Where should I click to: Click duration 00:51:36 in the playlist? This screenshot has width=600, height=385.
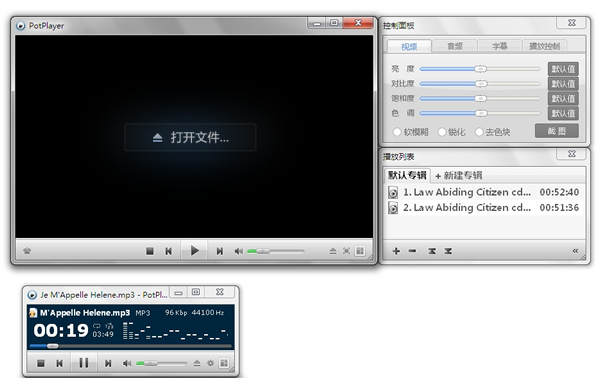point(559,208)
